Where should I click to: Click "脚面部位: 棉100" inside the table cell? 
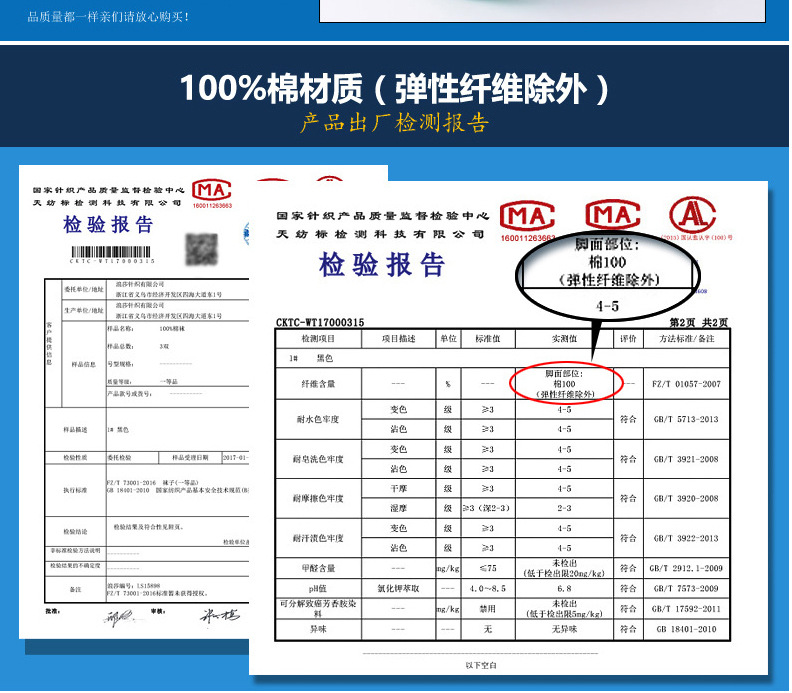[564, 379]
